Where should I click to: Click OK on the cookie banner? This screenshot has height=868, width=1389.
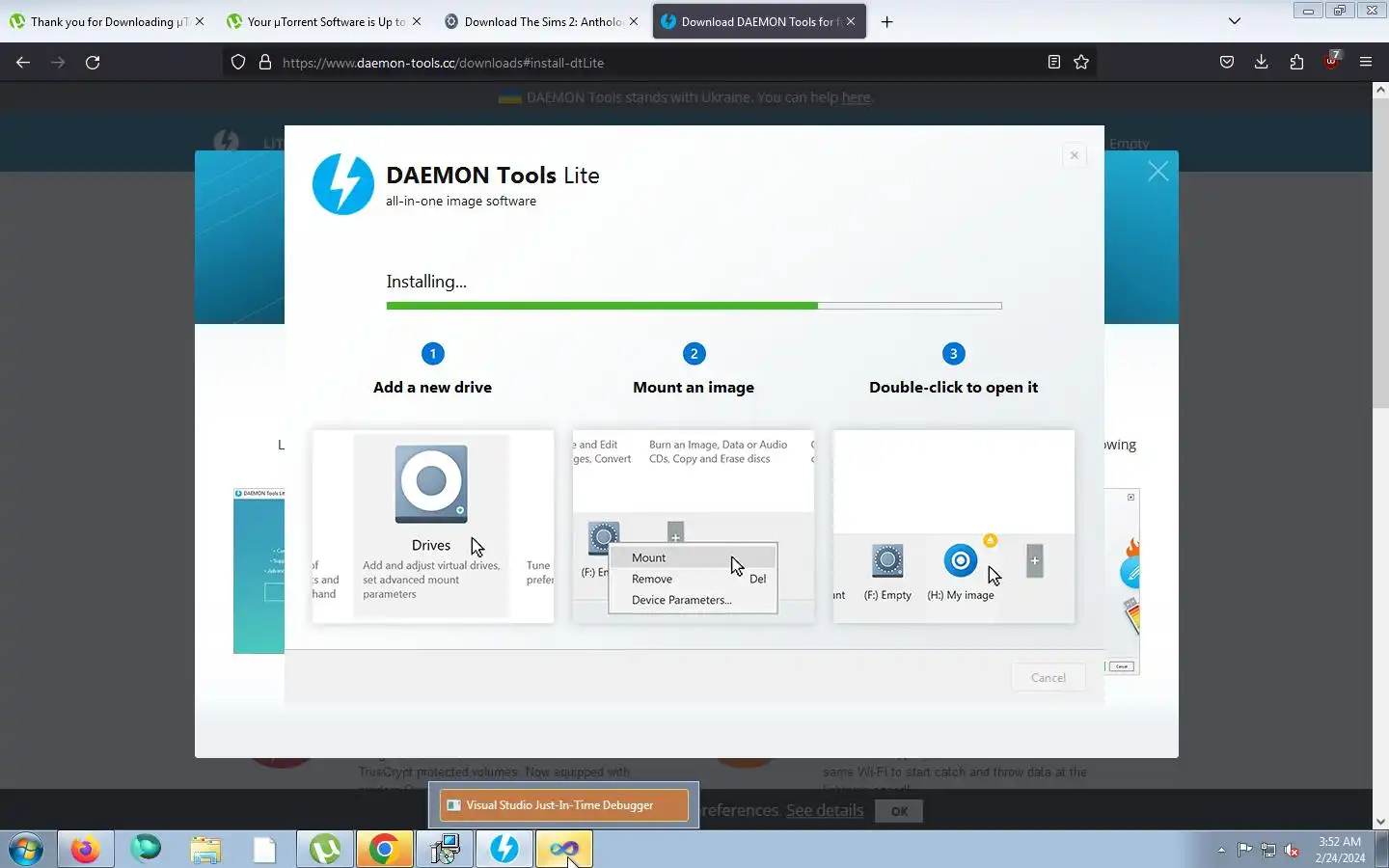(899, 811)
